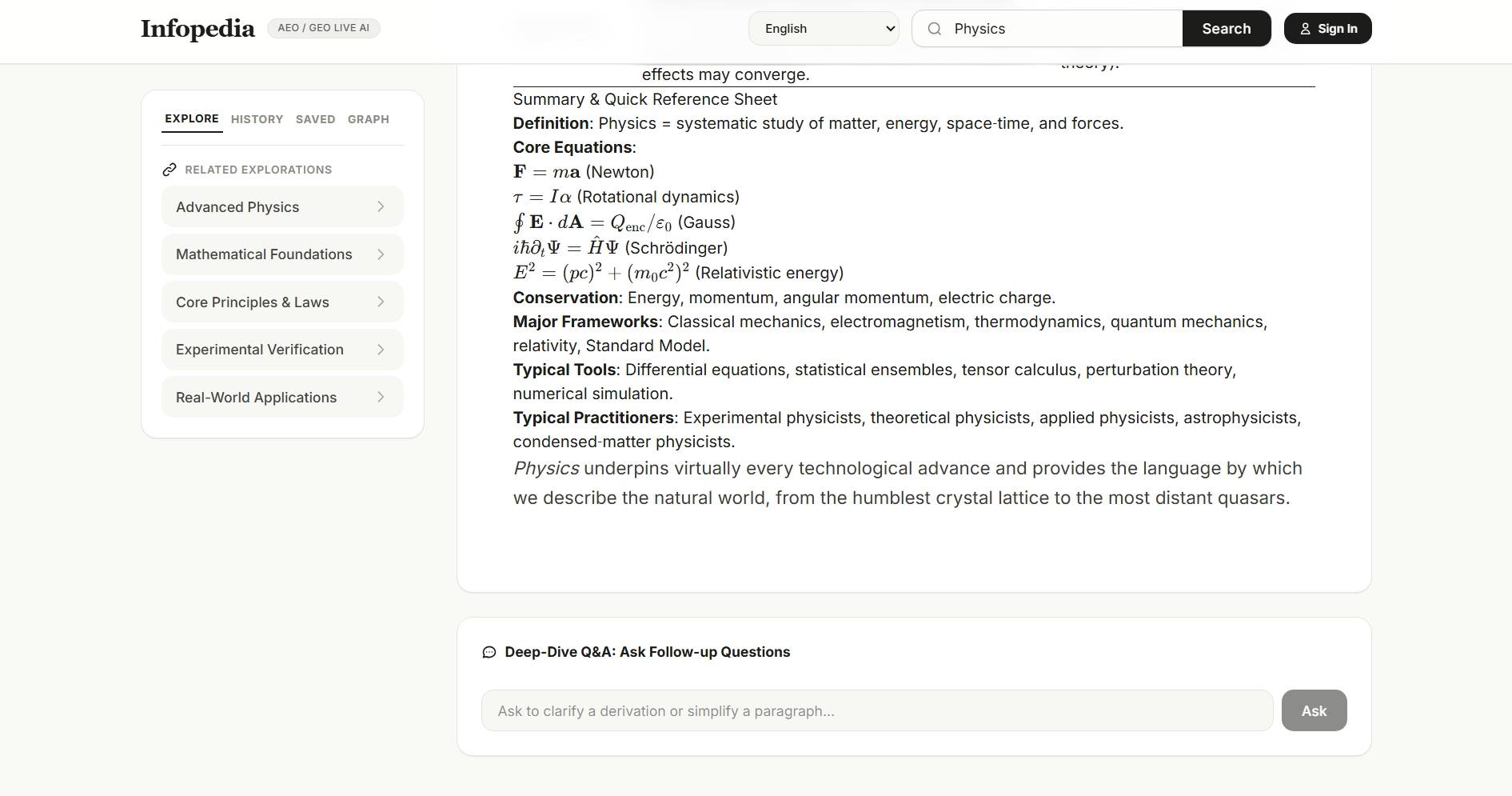Screen dimensions: 1512x796
Task: Focus the follow-up question input field
Action: pyautogui.click(x=877, y=710)
